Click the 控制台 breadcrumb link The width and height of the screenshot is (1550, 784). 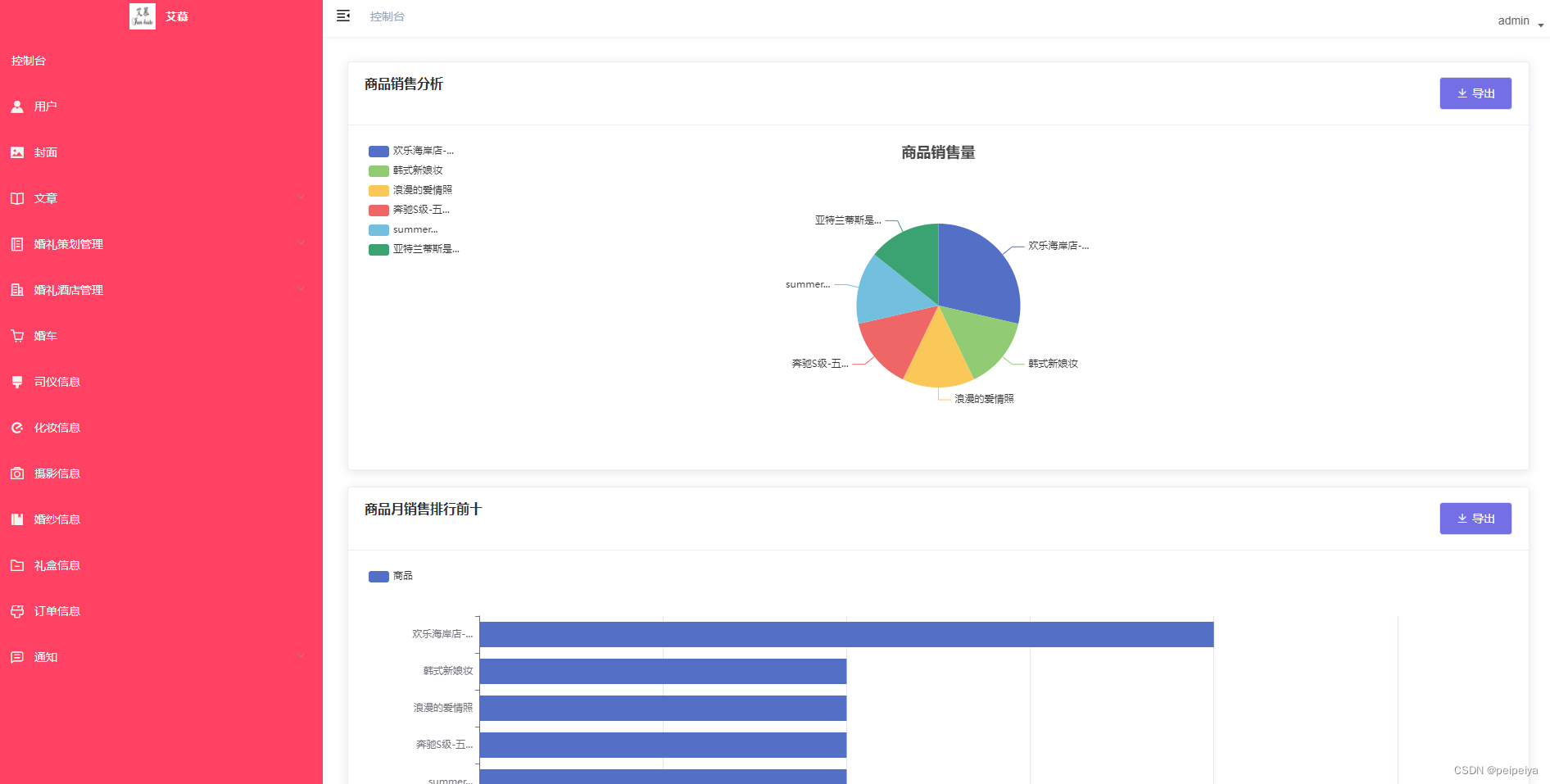[x=387, y=16]
